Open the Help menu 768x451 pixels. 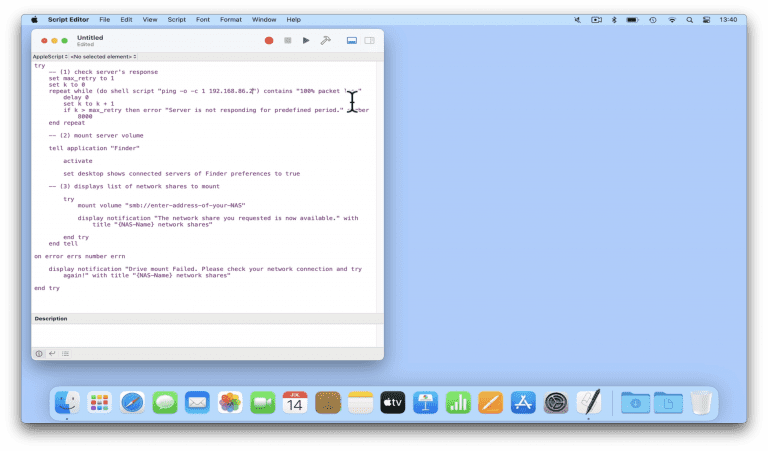293,20
